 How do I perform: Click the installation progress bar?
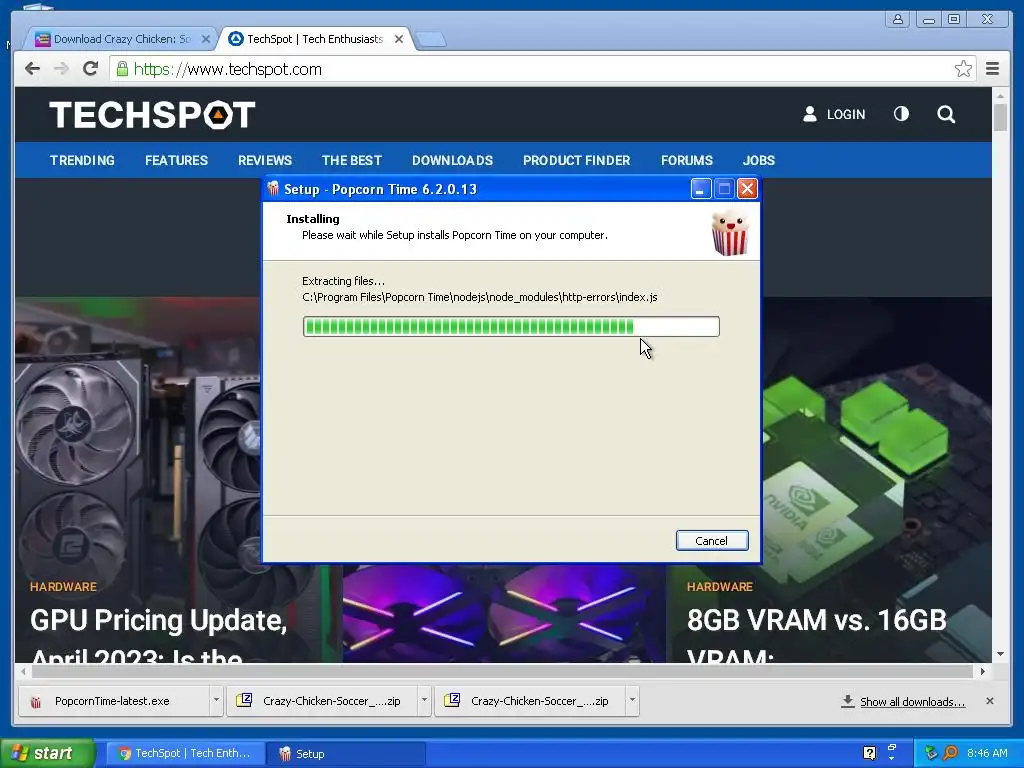point(511,327)
